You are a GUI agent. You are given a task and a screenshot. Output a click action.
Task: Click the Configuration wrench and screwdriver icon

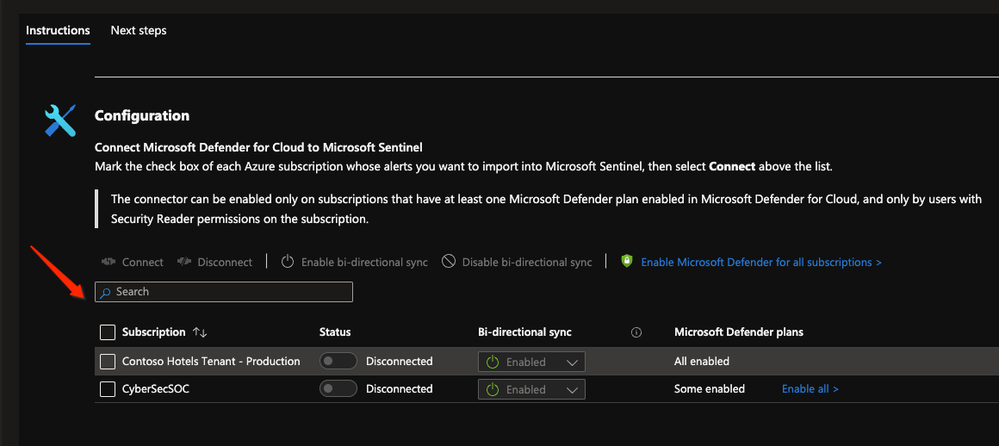click(x=61, y=120)
